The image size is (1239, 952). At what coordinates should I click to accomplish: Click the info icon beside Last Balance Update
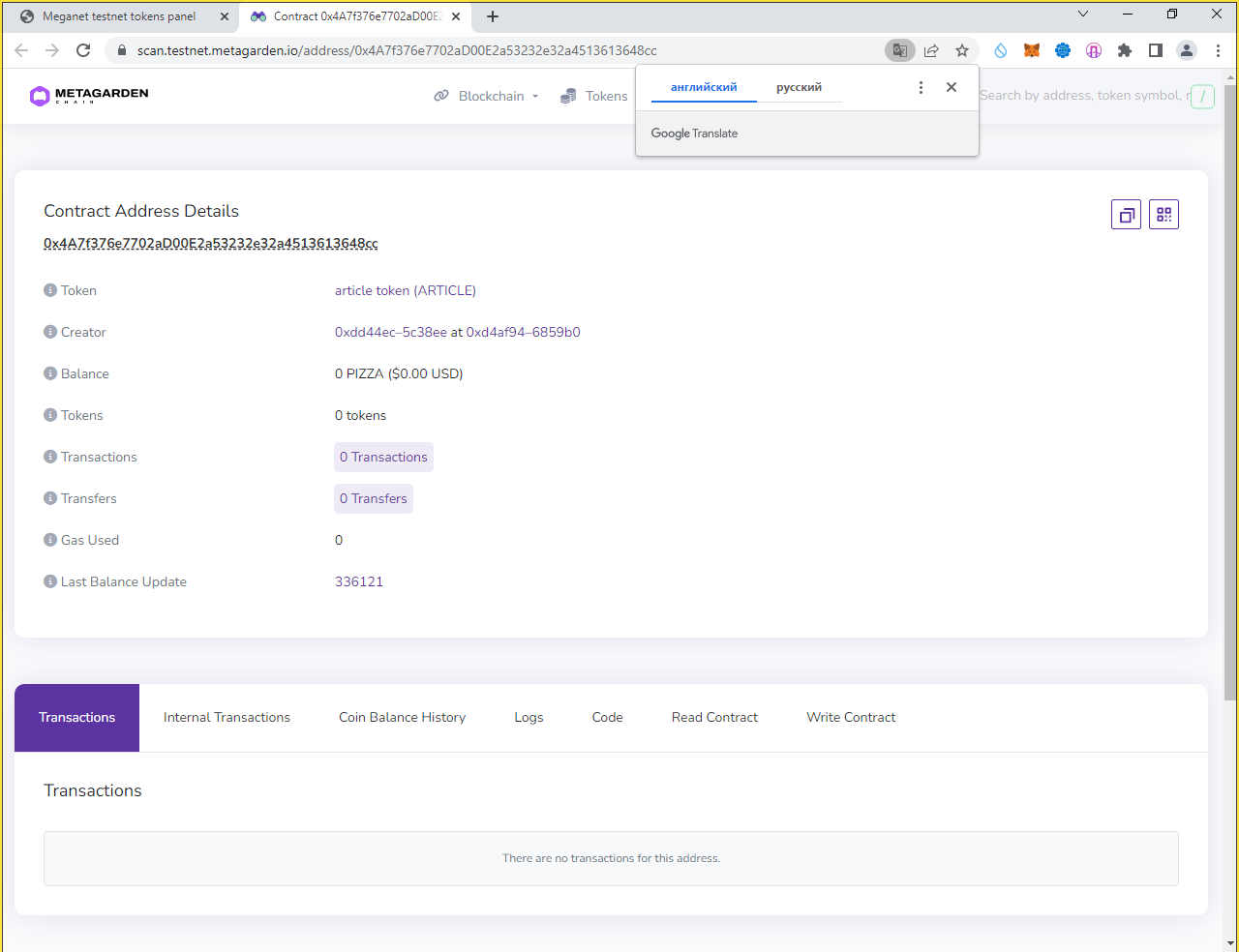click(50, 581)
